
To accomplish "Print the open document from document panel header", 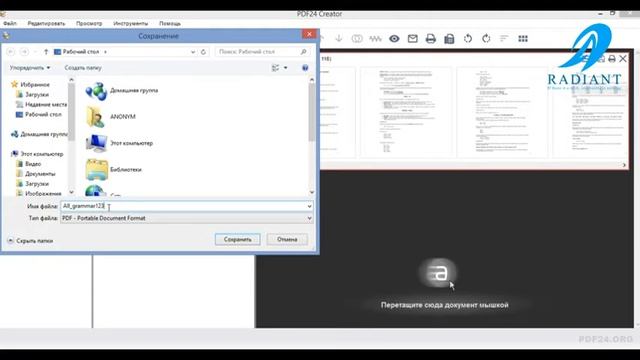I will [611, 59].
